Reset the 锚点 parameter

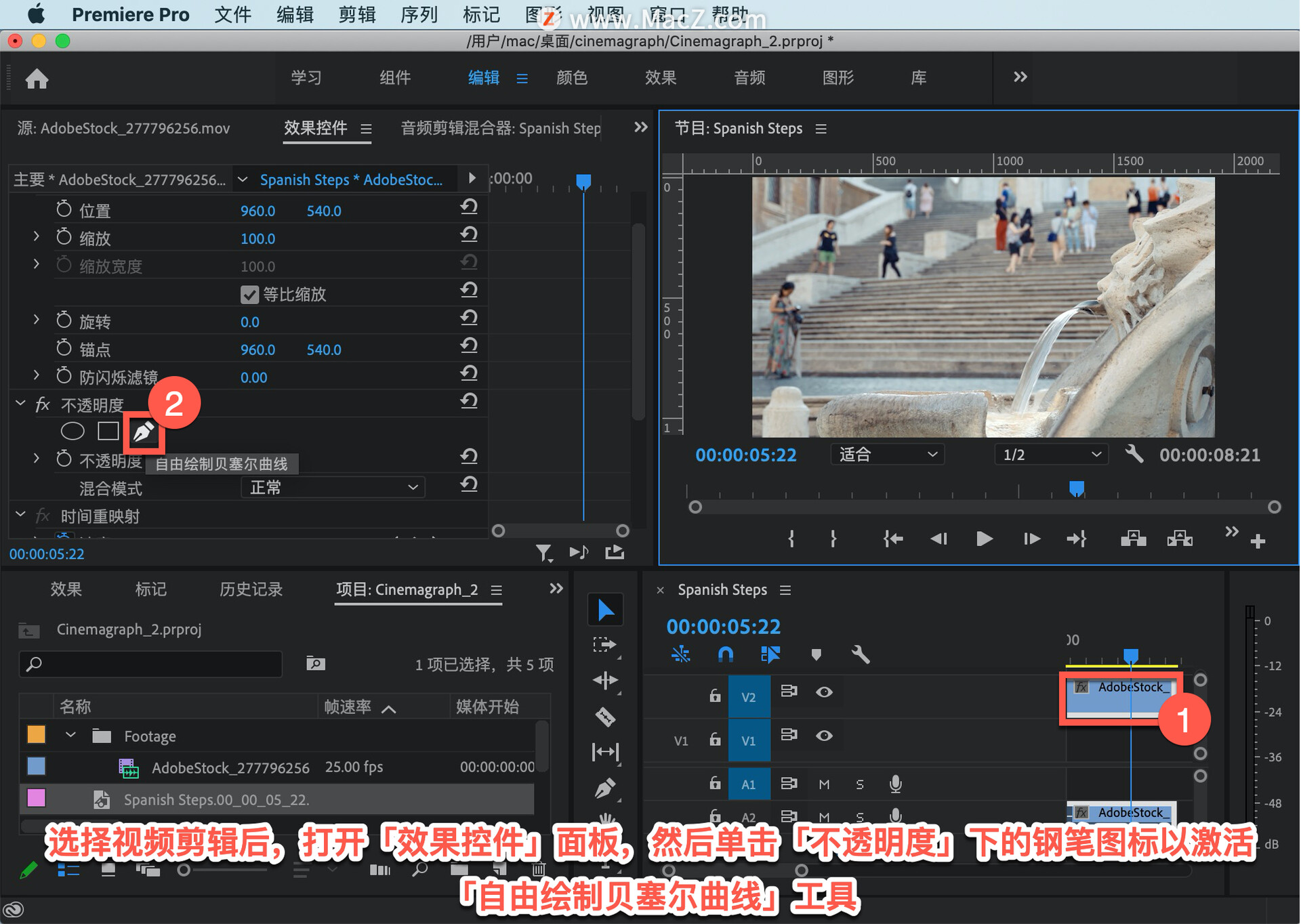469,345
